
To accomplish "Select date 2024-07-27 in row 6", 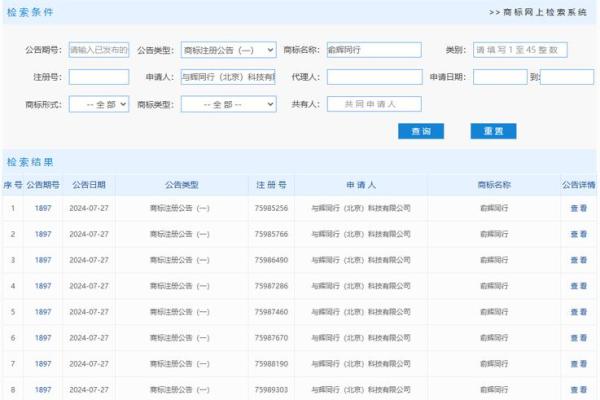I will point(89,338).
